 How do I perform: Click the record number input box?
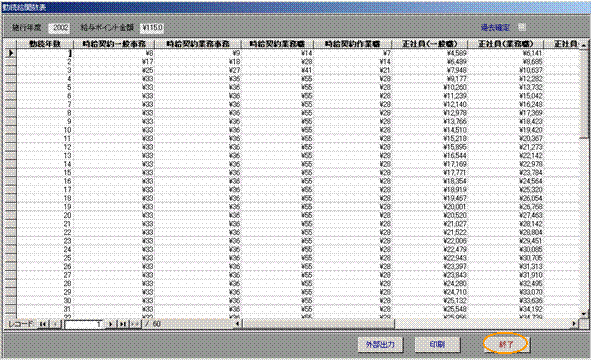83,324
